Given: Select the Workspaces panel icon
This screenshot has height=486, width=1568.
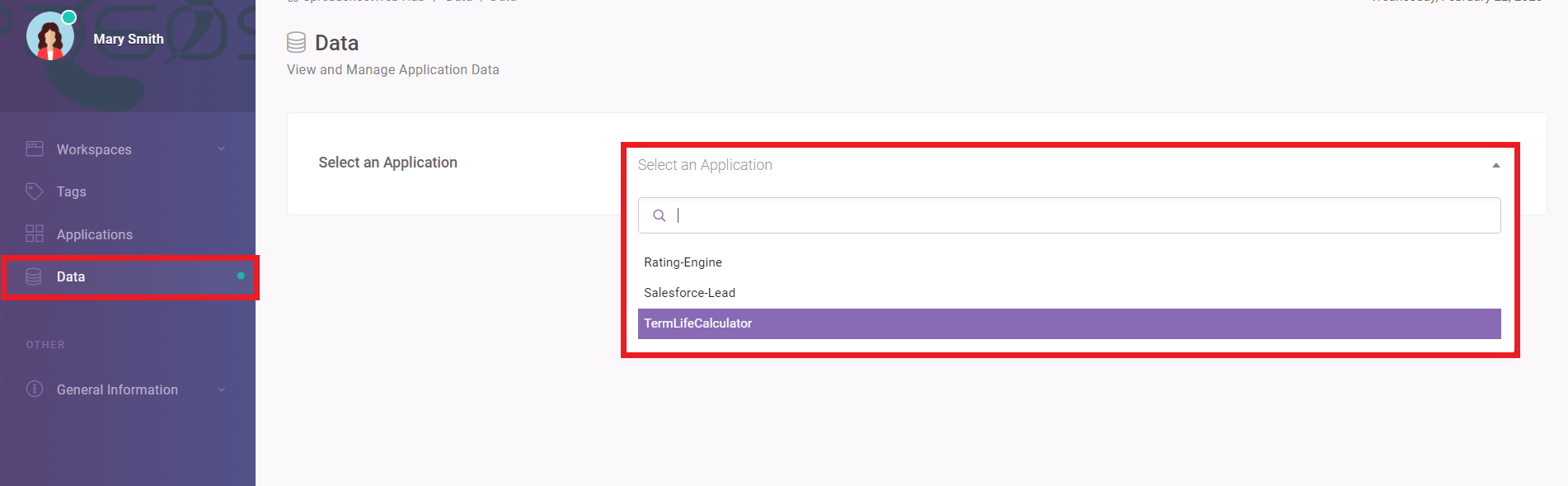Looking at the screenshot, I should pos(34,149).
